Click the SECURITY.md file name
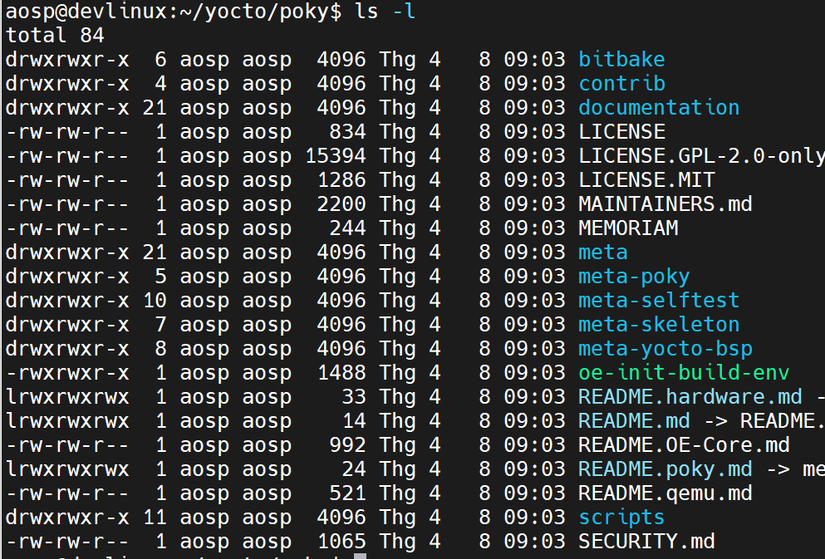 tap(647, 542)
